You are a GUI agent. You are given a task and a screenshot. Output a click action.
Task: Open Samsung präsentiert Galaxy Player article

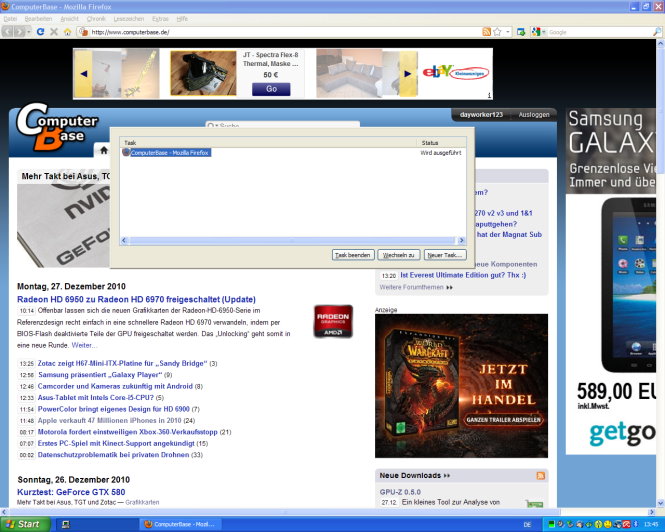[x=100, y=375]
